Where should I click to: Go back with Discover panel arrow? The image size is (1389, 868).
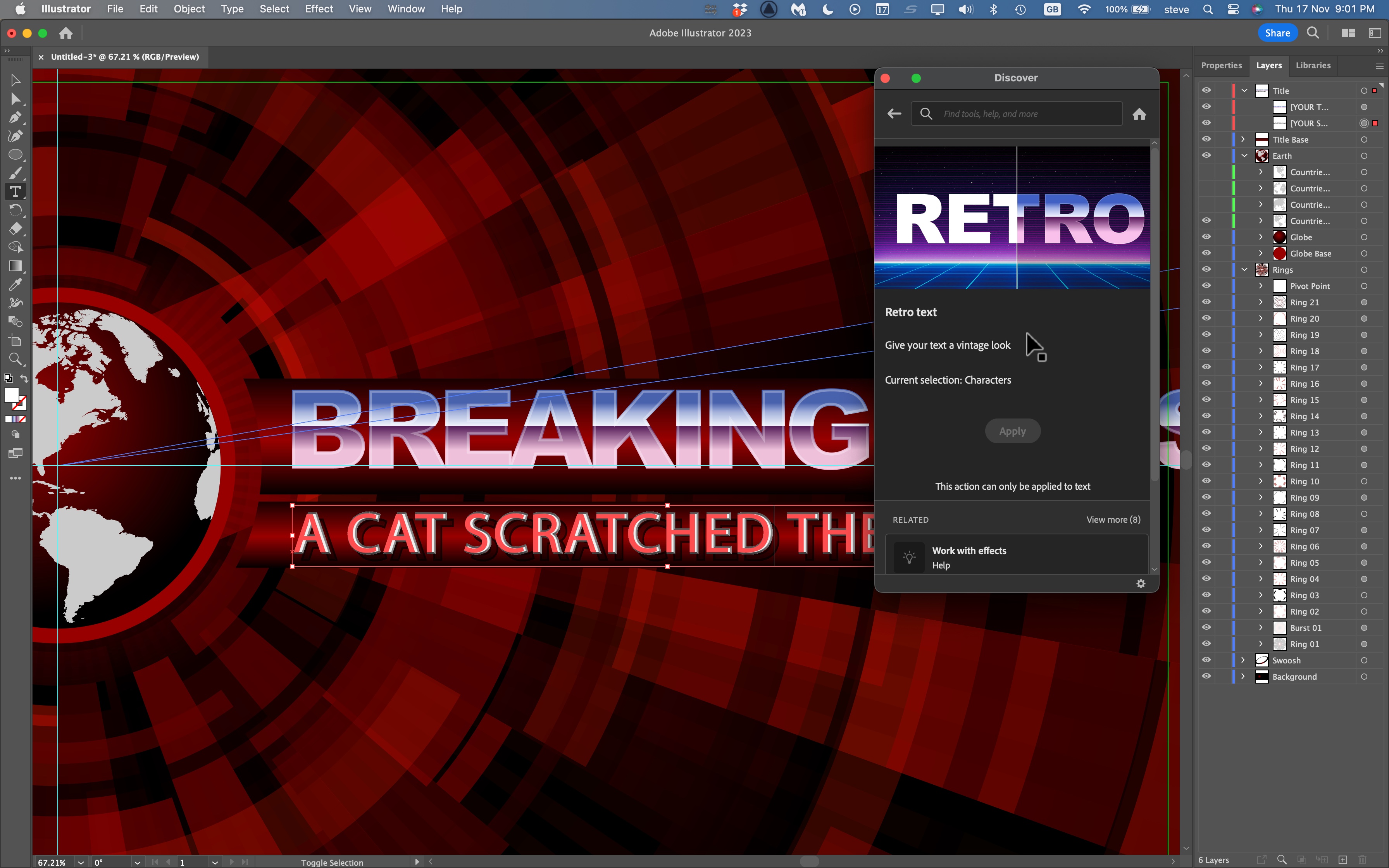click(894, 114)
